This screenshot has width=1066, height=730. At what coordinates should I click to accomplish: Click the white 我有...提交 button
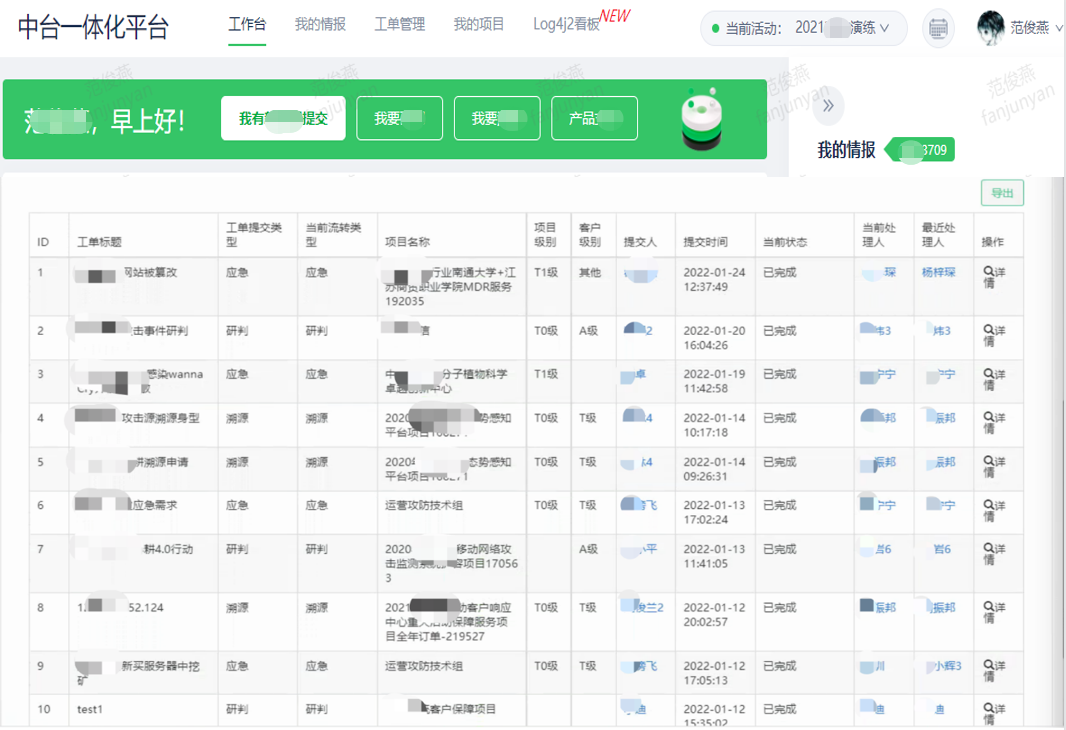(x=283, y=118)
